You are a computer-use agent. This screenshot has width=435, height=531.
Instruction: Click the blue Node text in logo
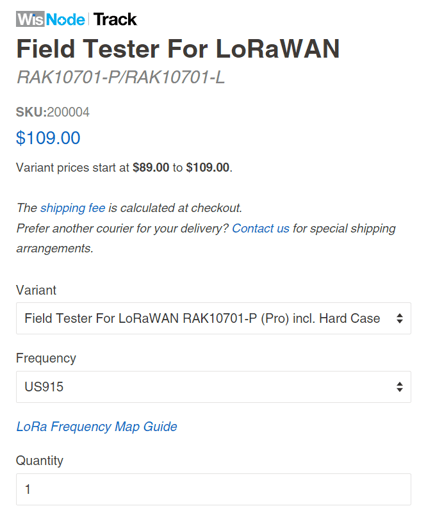pyautogui.click(x=65, y=20)
